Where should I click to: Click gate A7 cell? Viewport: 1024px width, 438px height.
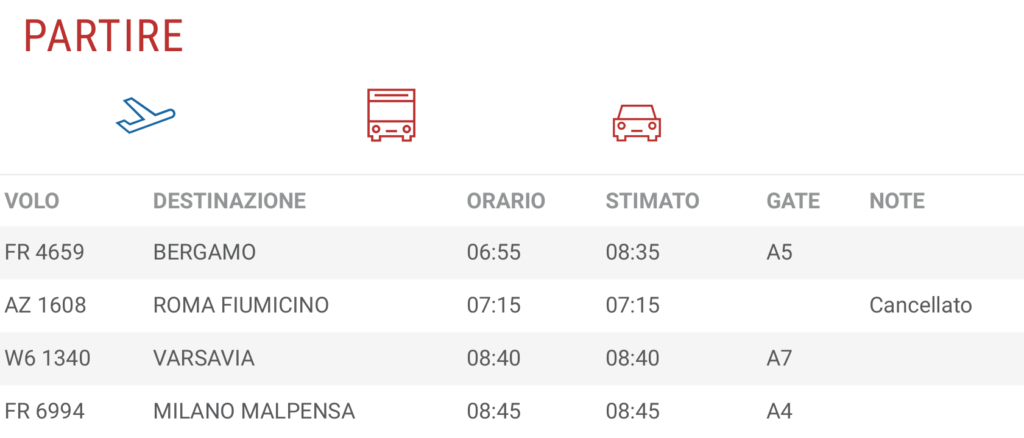click(779, 358)
